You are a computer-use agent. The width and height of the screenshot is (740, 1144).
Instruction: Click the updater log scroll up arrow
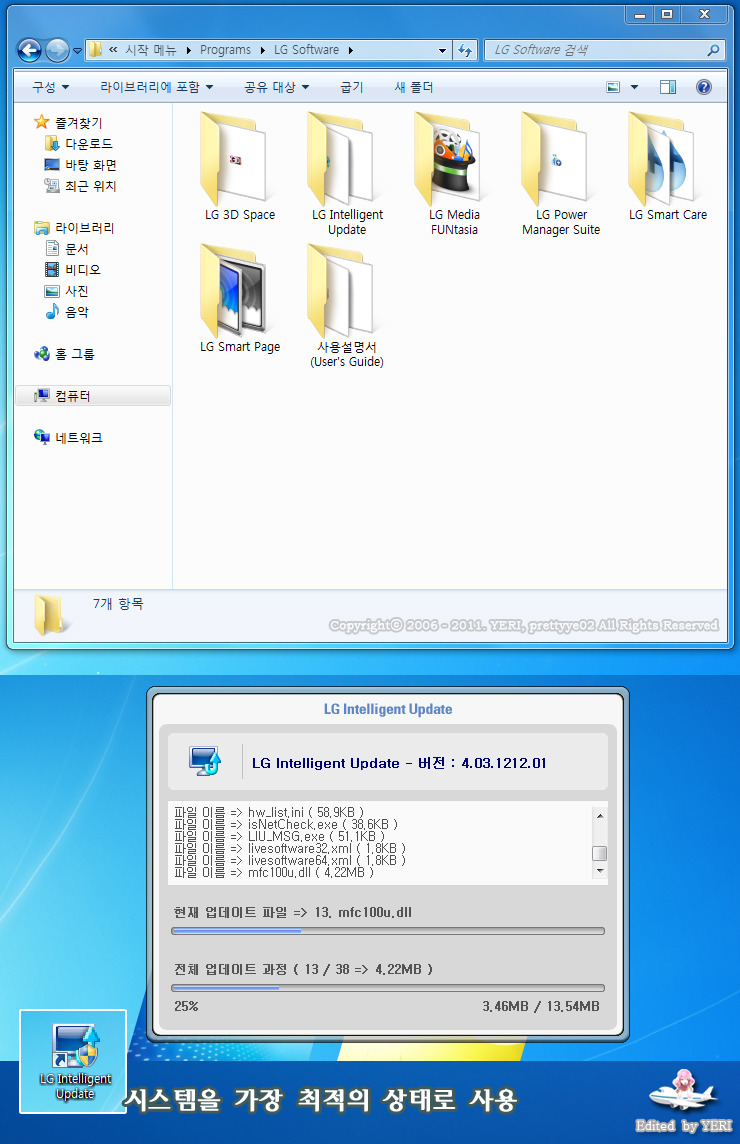point(600,815)
